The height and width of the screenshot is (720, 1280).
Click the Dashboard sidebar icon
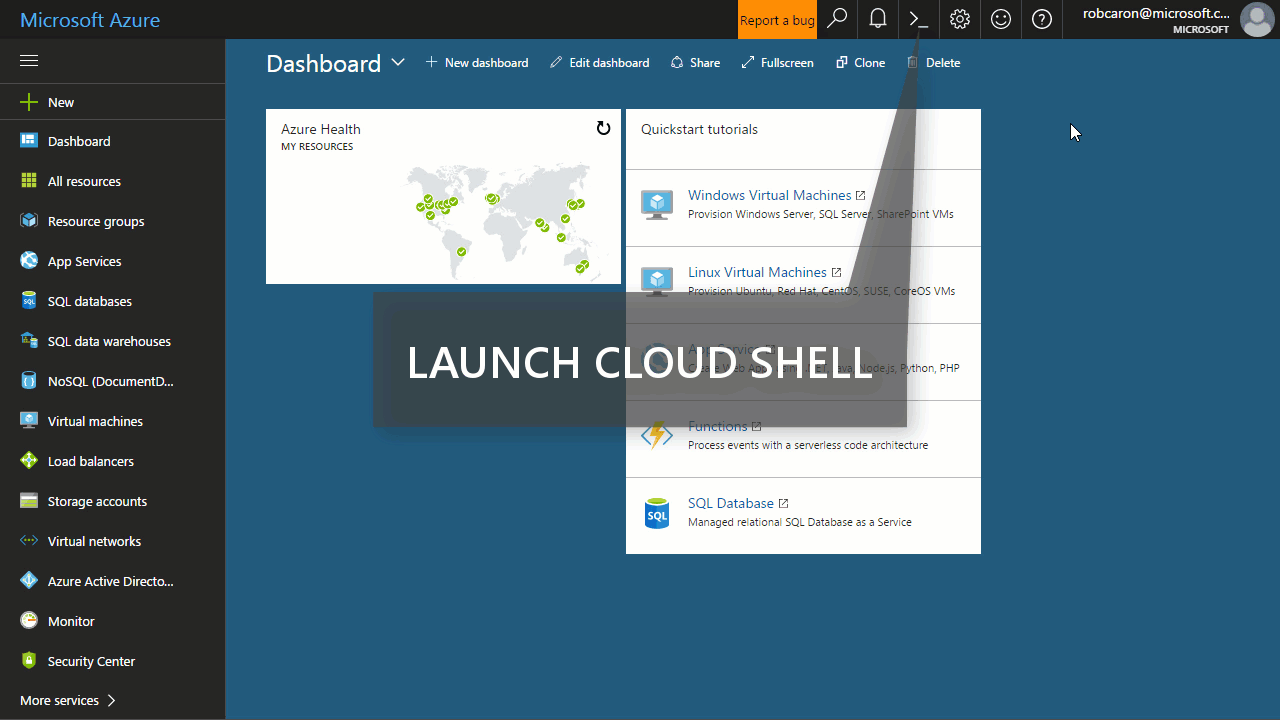pyautogui.click(x=29, y=141)
